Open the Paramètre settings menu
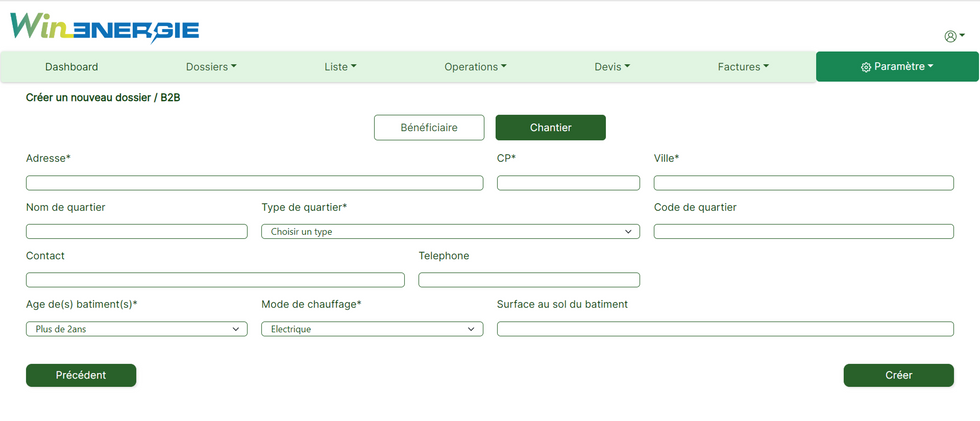The height and width of the screenshot is (421, 980). click(896, 67)
